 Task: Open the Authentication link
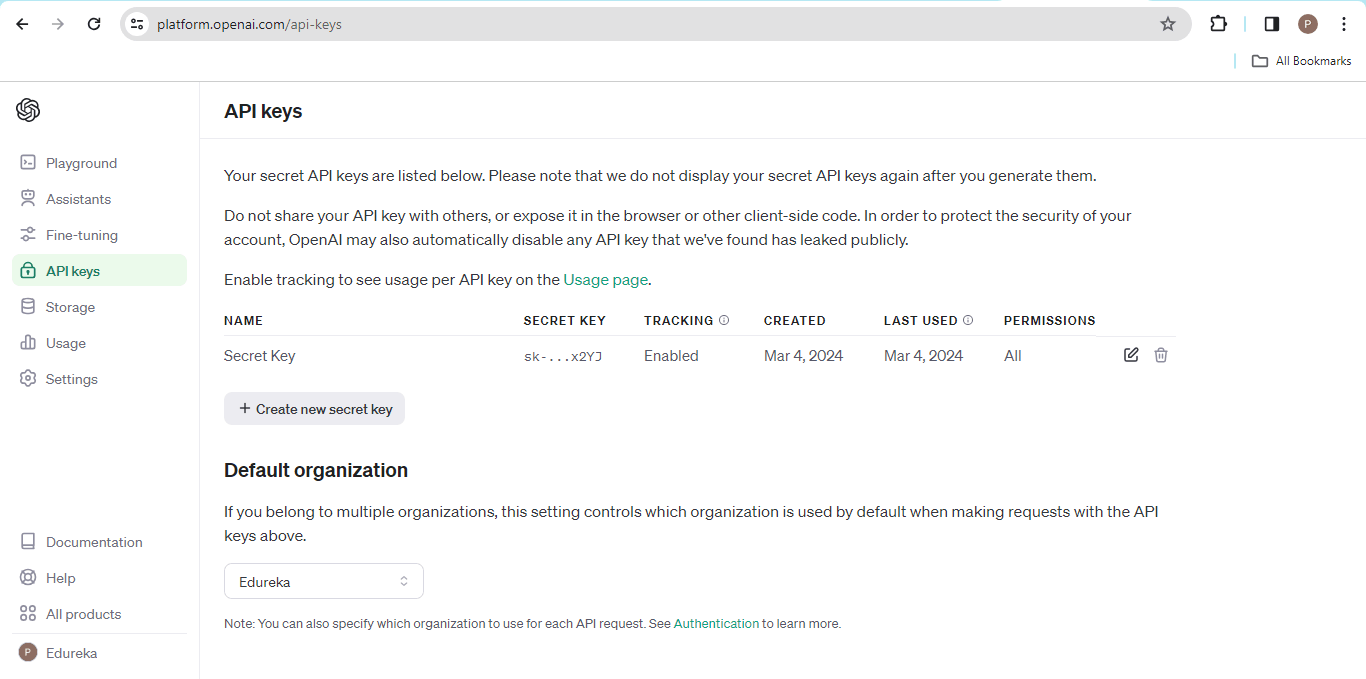(716, 624)
